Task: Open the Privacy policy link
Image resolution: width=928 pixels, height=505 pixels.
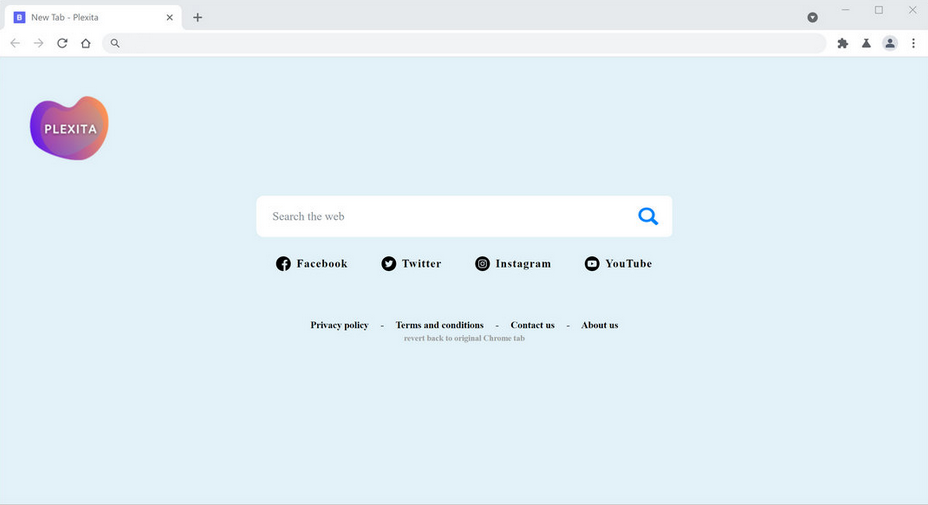Action: coord(340,325)
